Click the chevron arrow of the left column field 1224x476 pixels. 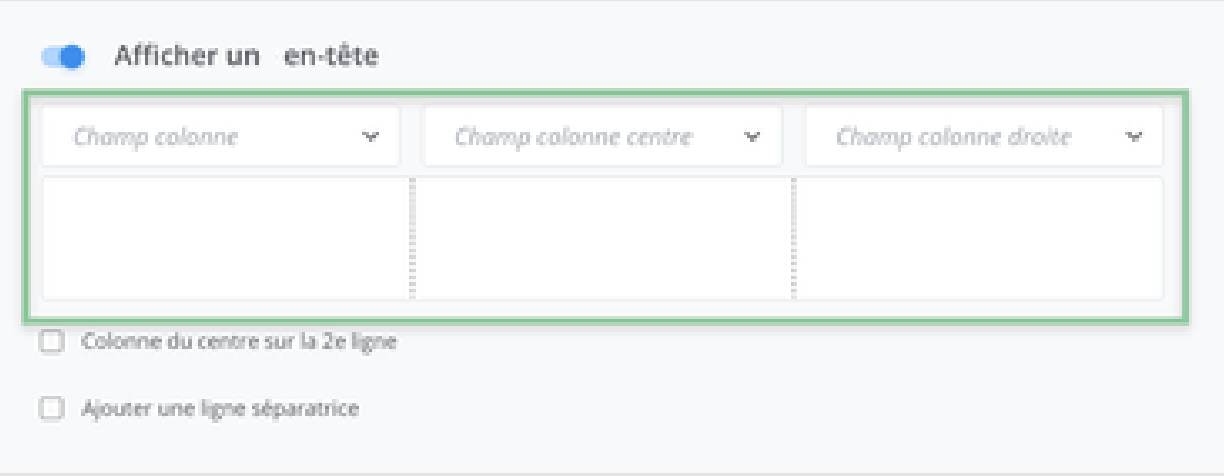coord(371,137)
